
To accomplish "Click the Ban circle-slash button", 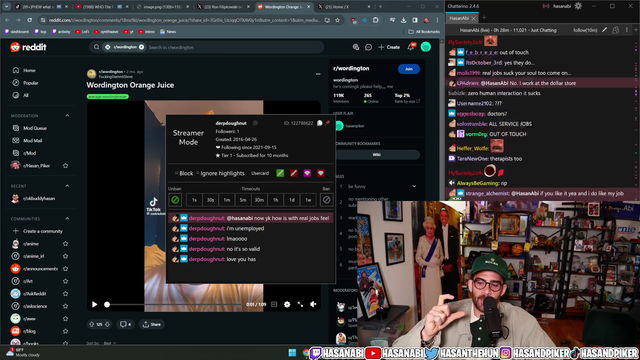I will (x=326, y=200).
